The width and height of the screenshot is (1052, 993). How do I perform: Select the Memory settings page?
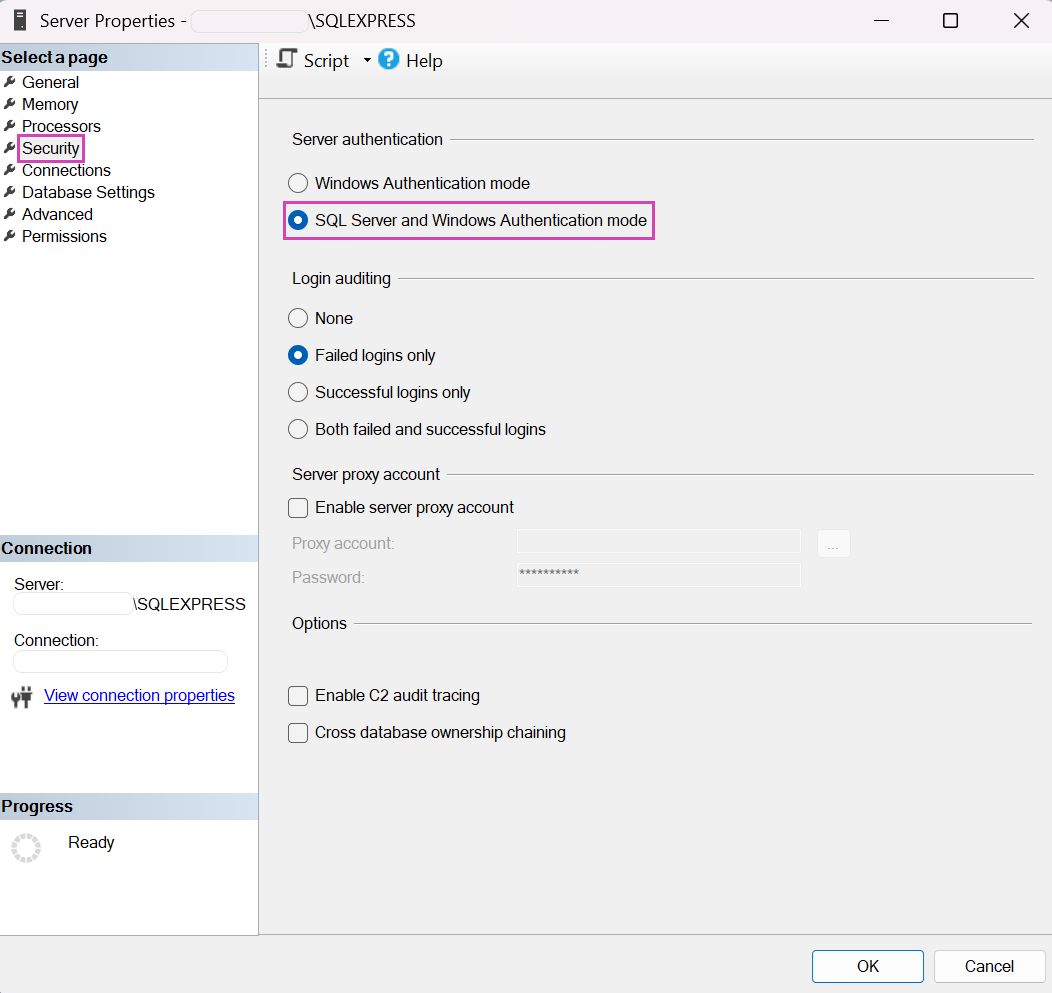point(50,104)
